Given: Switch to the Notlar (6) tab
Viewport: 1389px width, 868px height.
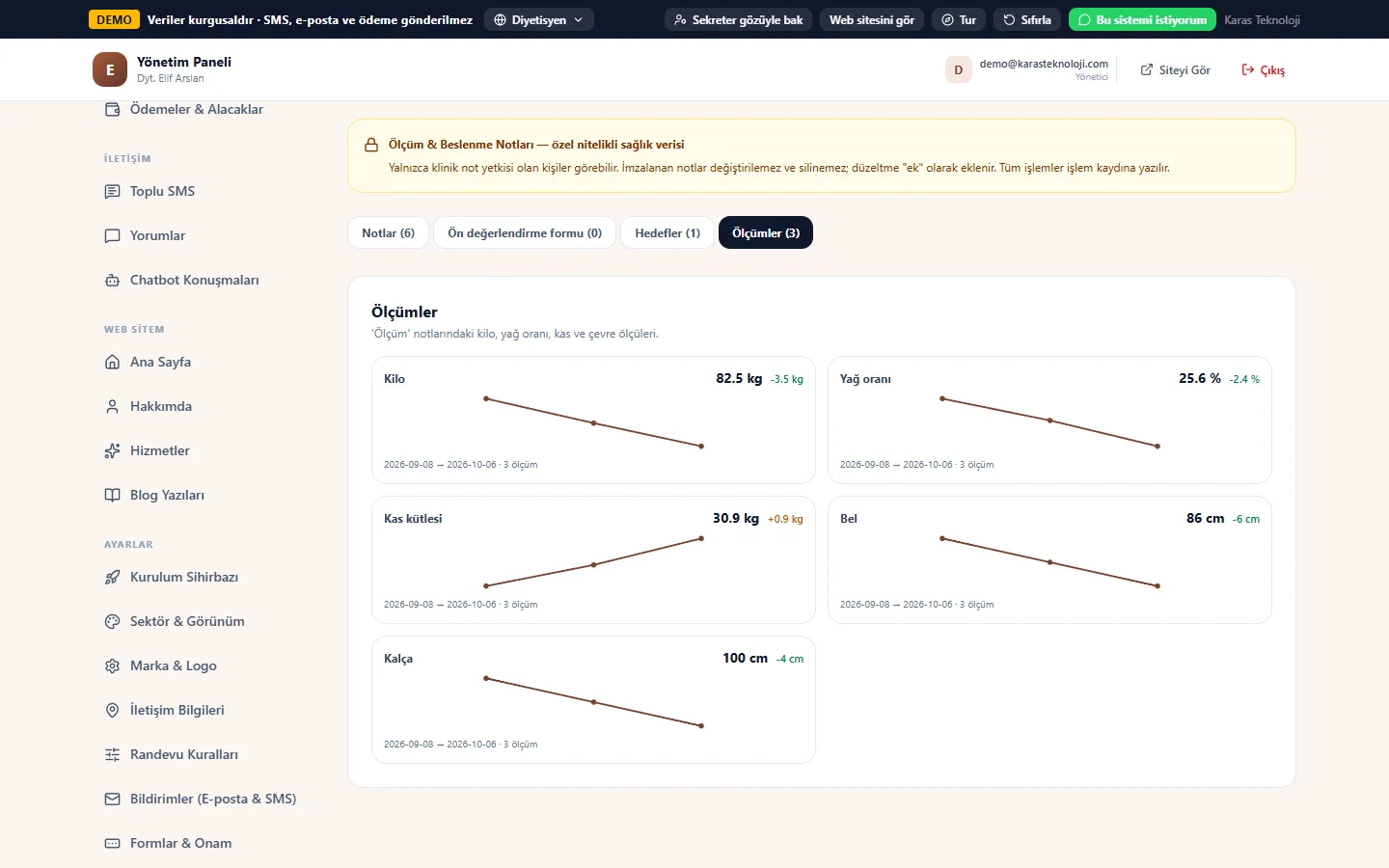Looking at the screenshot, I should coord(388,232).
